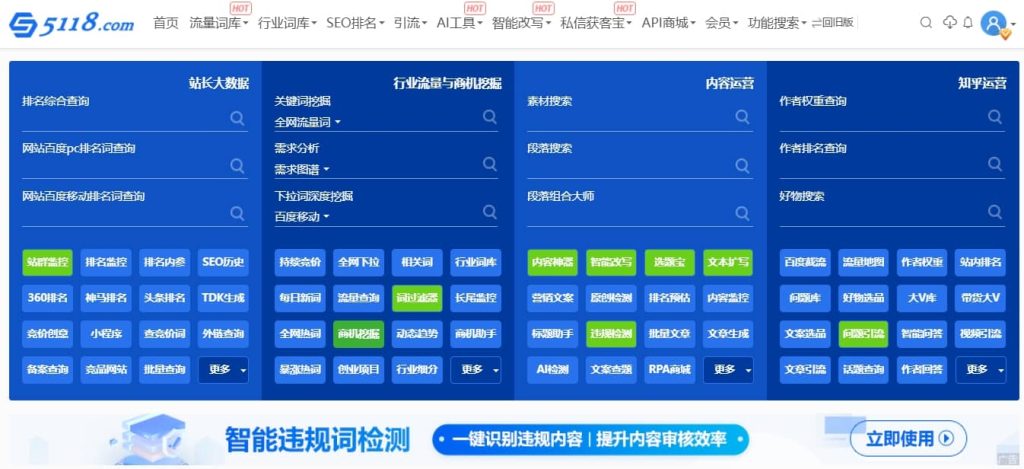Image resolution: width=1024 pixels, height=469 pixels.
Task: Click the green 内容神器 button
Action: (x=552, y=262)
